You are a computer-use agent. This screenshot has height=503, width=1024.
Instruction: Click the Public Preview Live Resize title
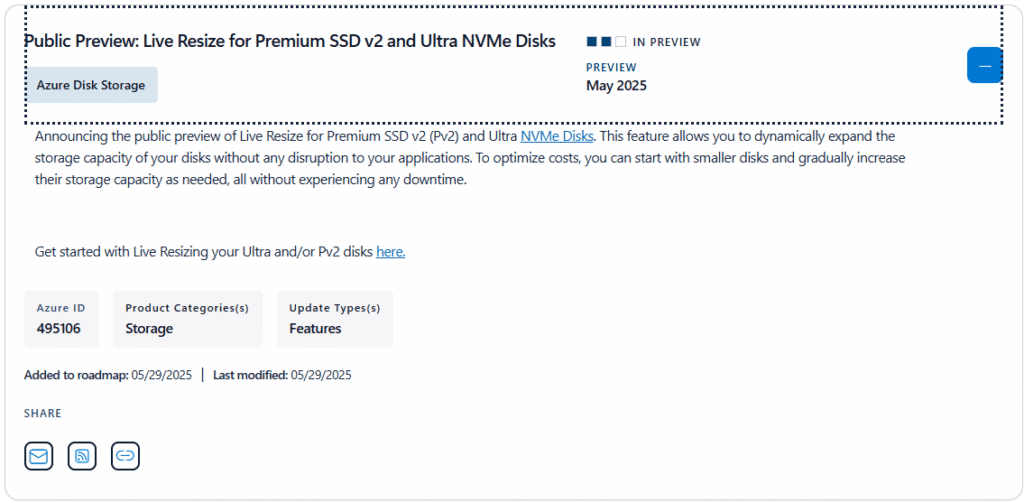[290, 41]
